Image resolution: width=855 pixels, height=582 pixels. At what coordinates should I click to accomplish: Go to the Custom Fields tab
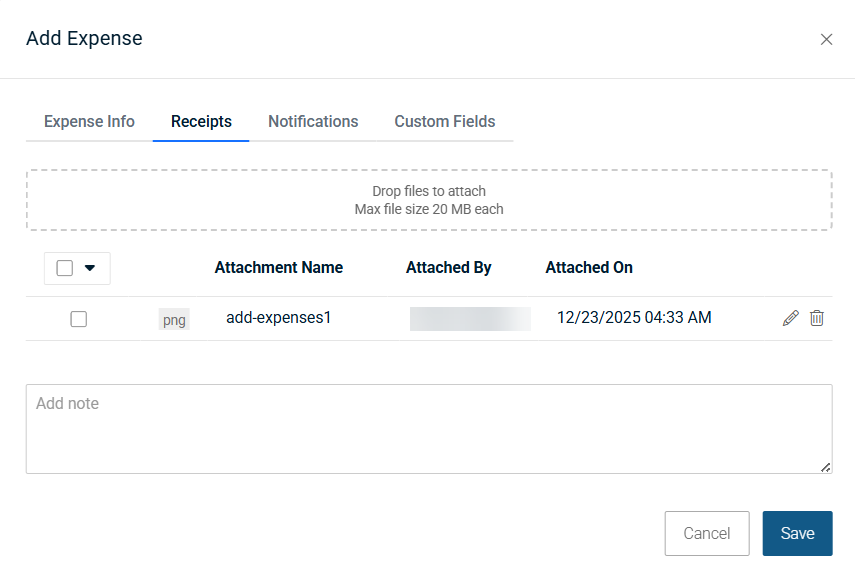pyautogui.click(x=444, y=121)
